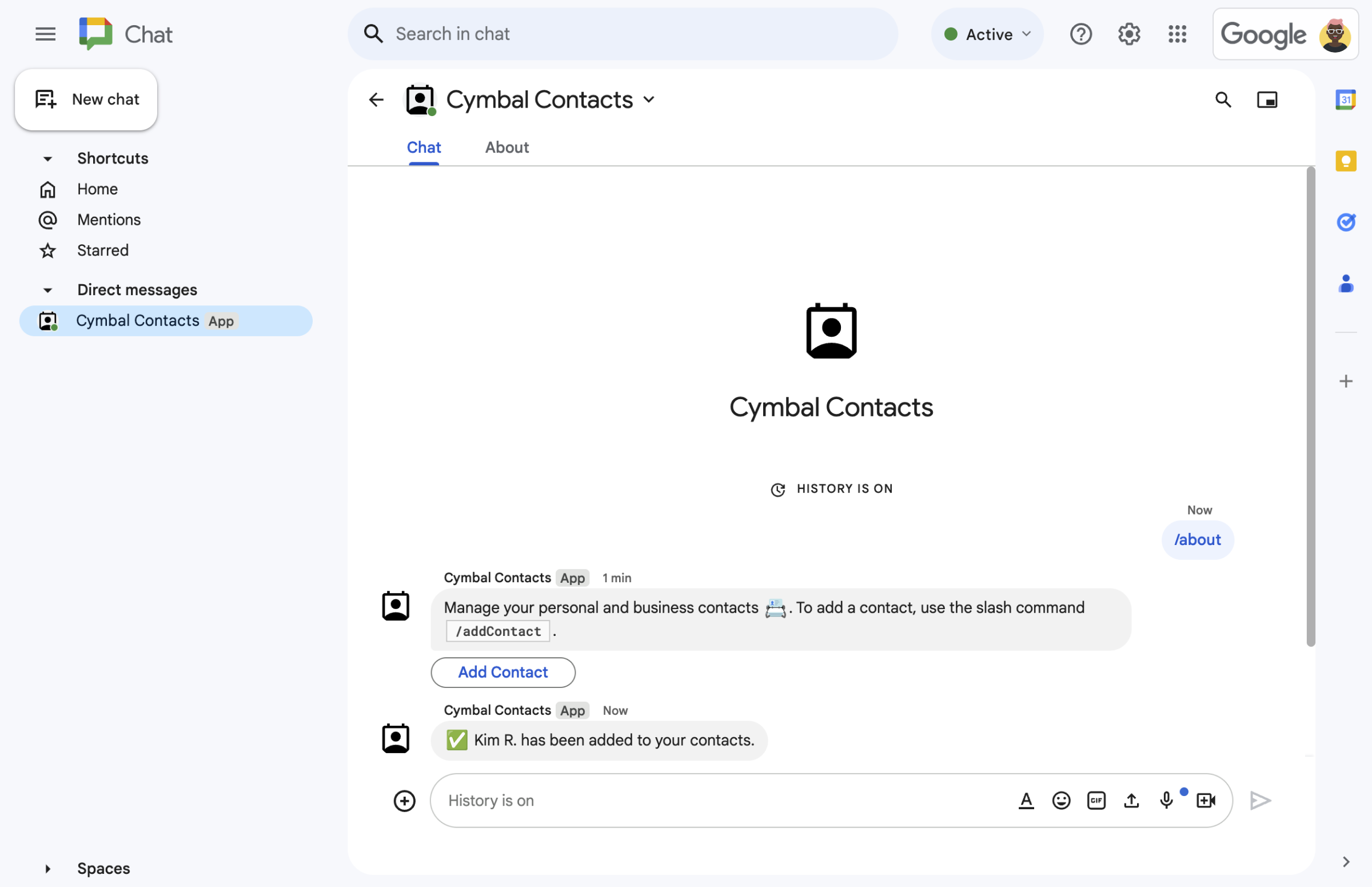Viewport: 1372px width, 887px height.
Task: Expand the Direct messages section
Action: coord(47,289)
